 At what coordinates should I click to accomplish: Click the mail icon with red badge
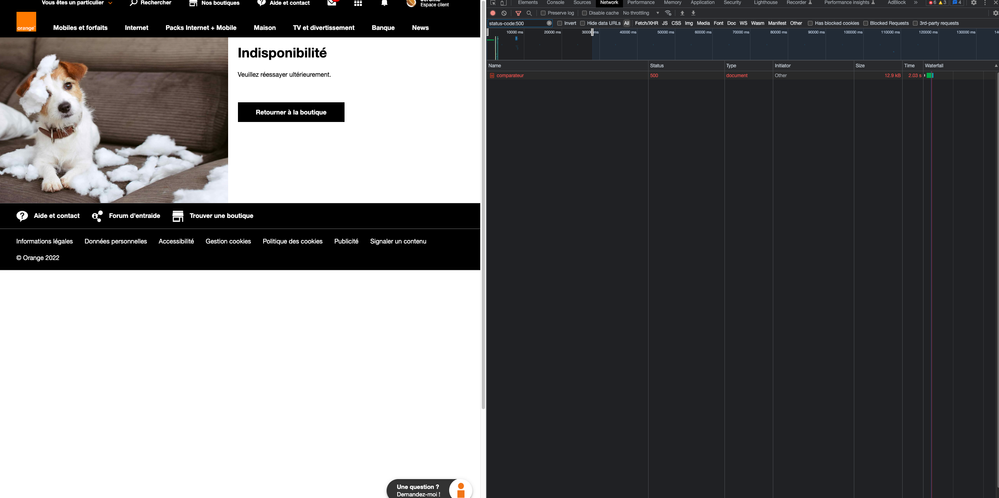pyautogui.click(x=332, y=3)
